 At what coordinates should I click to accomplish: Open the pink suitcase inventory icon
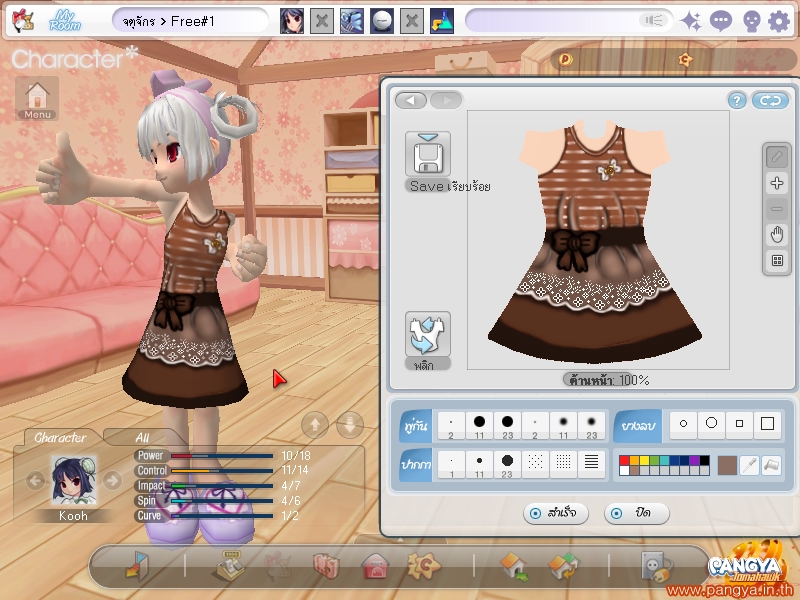(326, 566)
